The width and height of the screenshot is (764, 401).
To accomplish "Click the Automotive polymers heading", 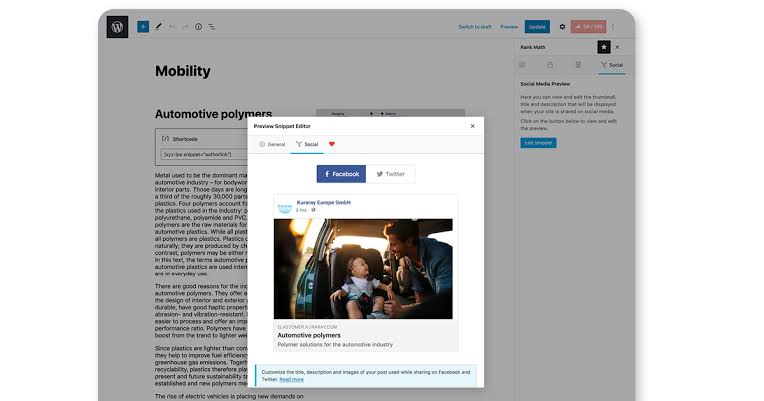I will click(x=213, y=114).
